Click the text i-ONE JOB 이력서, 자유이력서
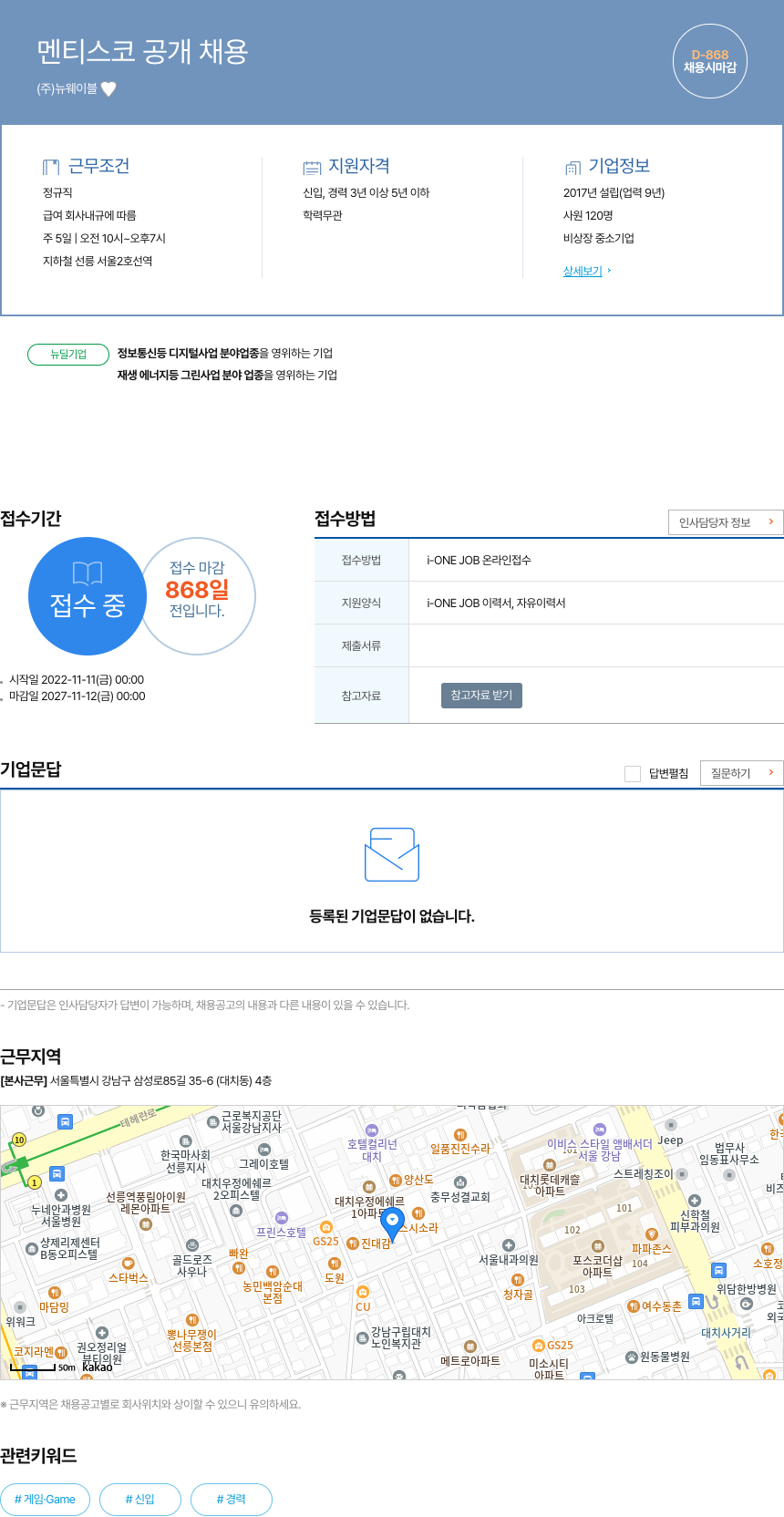 click(496, 603)
